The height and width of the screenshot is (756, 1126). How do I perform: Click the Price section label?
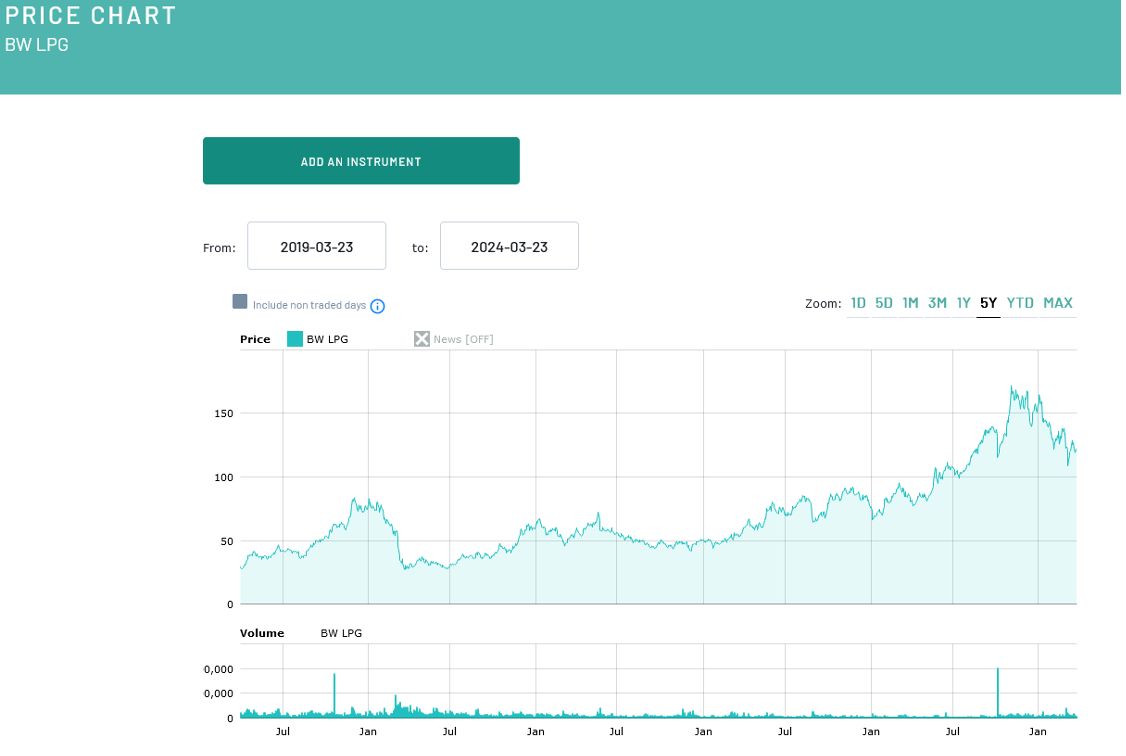click(256, 340)
